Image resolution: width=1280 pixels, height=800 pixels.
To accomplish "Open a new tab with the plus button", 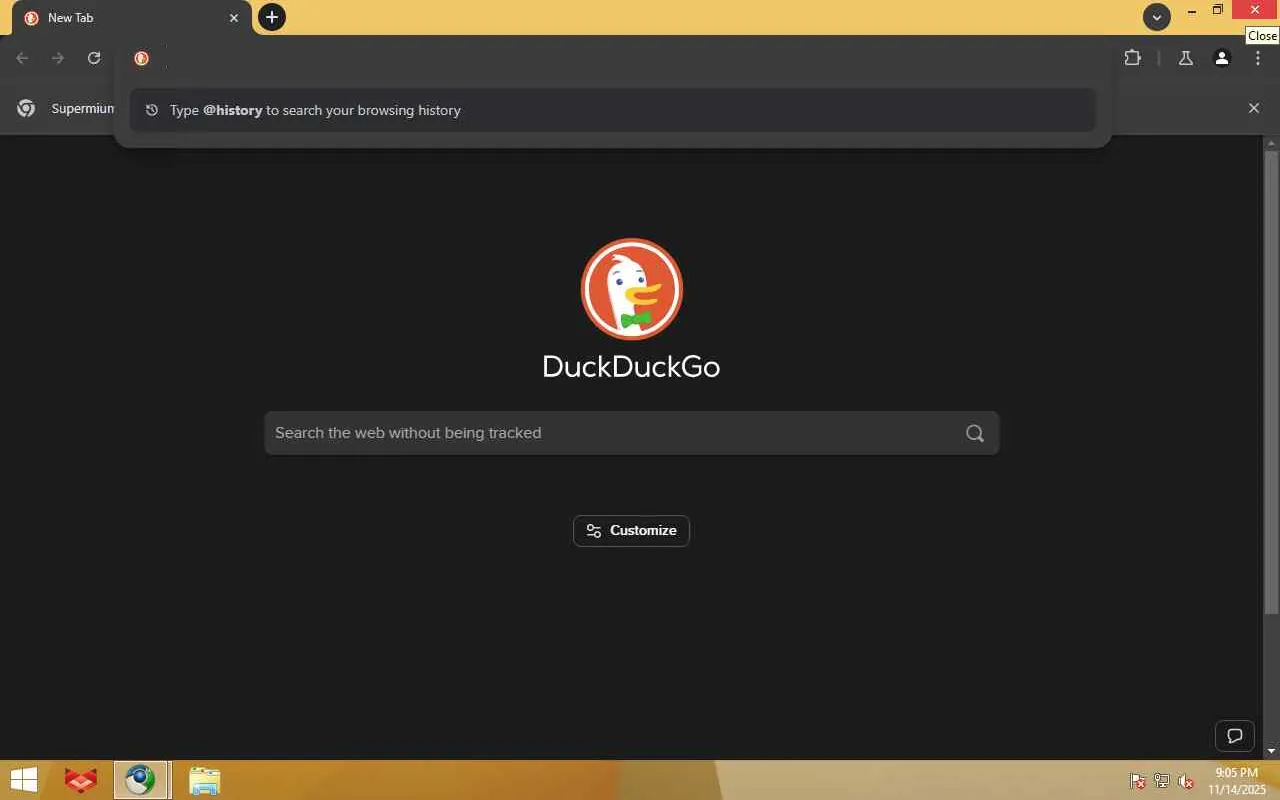I will [271, 17].
